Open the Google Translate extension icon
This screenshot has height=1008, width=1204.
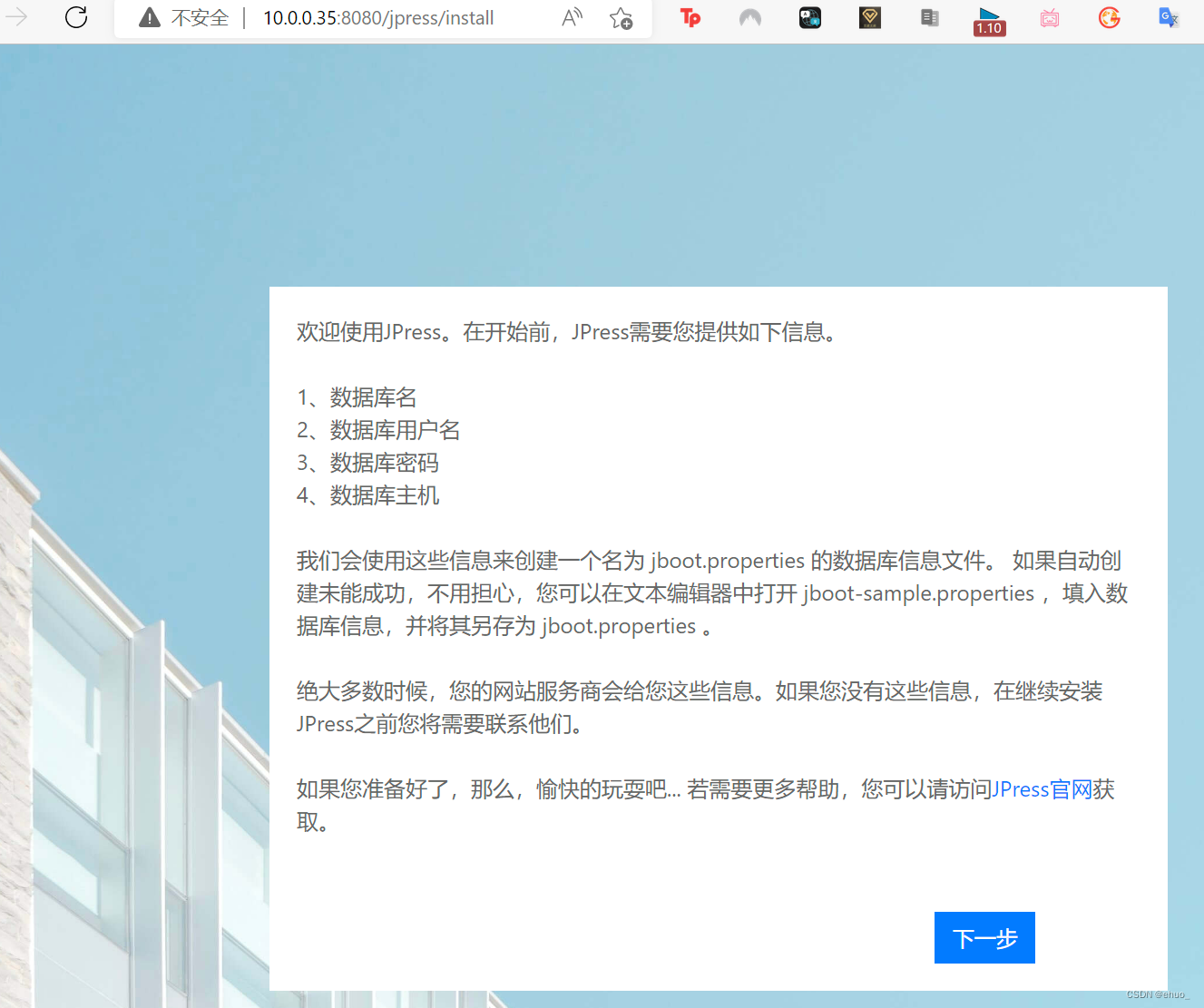tap(1169, 17)
